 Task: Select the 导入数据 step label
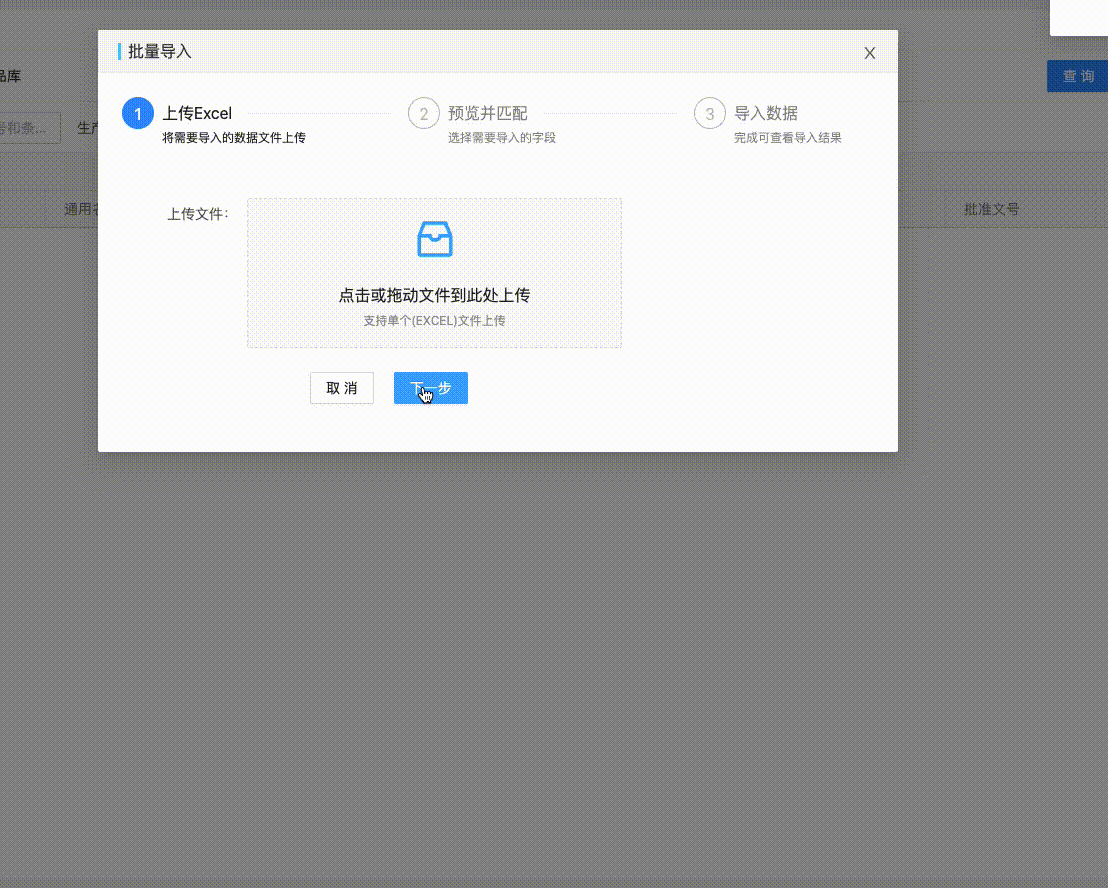click(x=764, y=114)
